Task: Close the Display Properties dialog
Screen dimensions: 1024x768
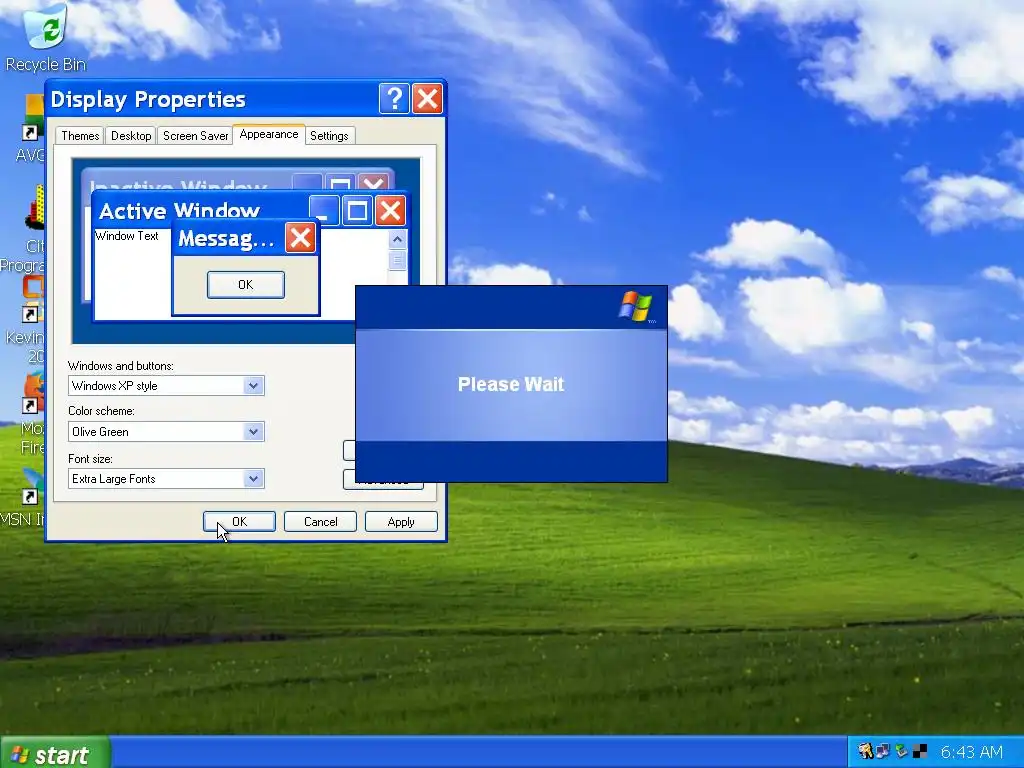Action: (x=428, y=99)
